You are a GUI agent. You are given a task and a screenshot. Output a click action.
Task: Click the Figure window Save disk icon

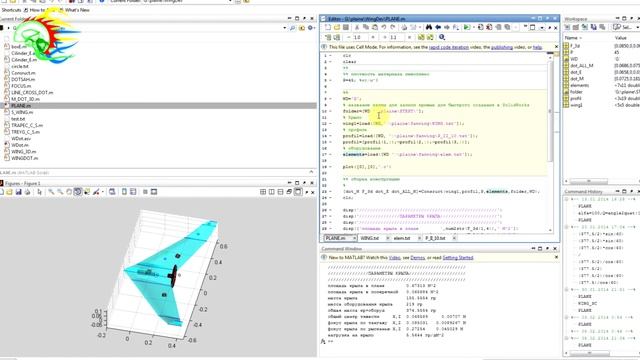coord(18,192)
